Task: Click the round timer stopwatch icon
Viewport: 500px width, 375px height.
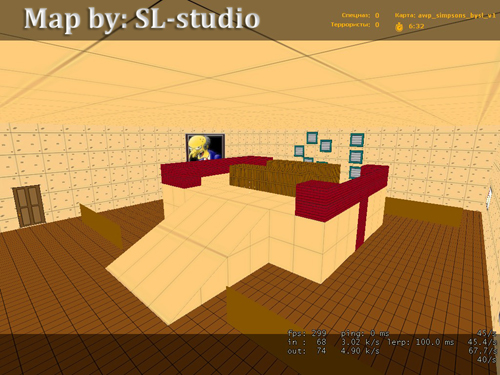Action: coord(399,27)
